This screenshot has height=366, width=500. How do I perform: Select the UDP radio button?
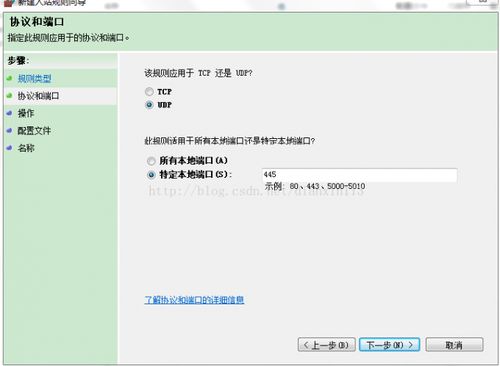(149, 105)
